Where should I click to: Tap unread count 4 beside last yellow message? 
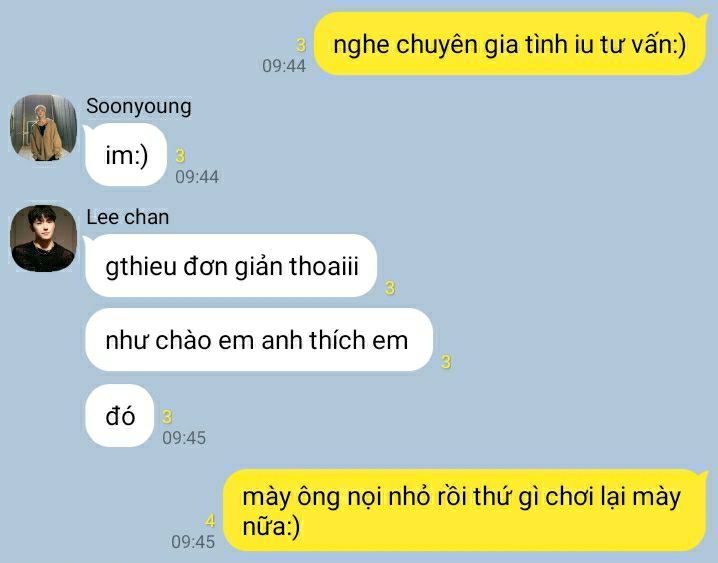(210, 521)
